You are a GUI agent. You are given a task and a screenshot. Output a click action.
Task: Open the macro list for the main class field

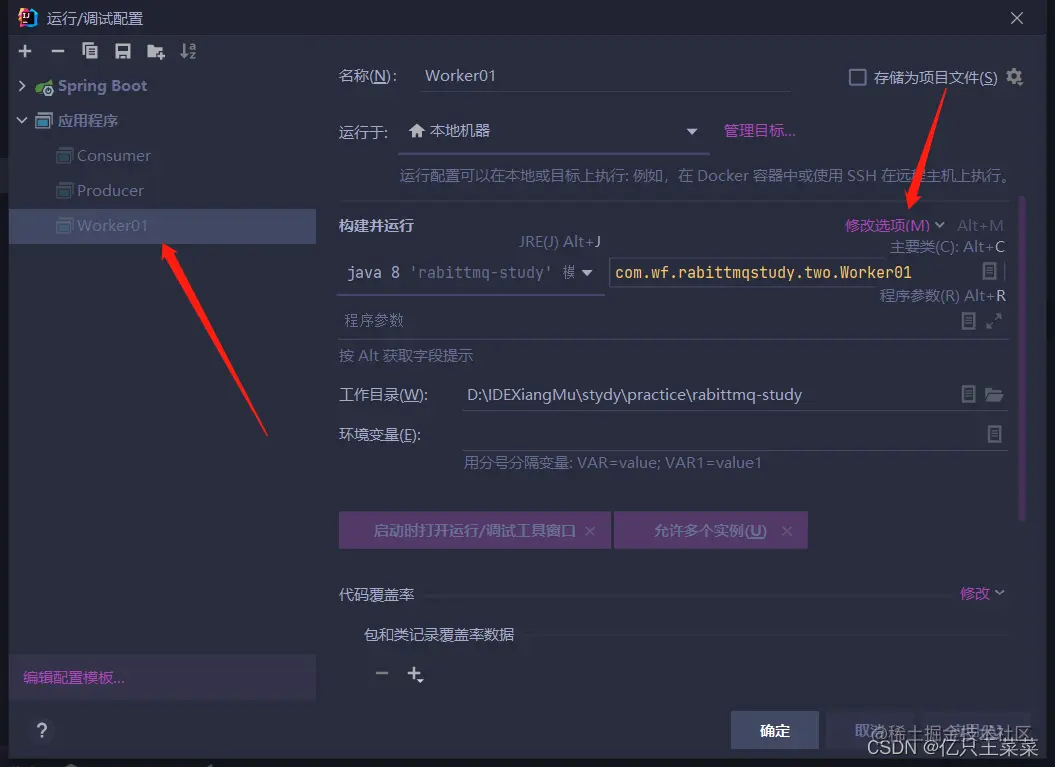tap(989, 271)
